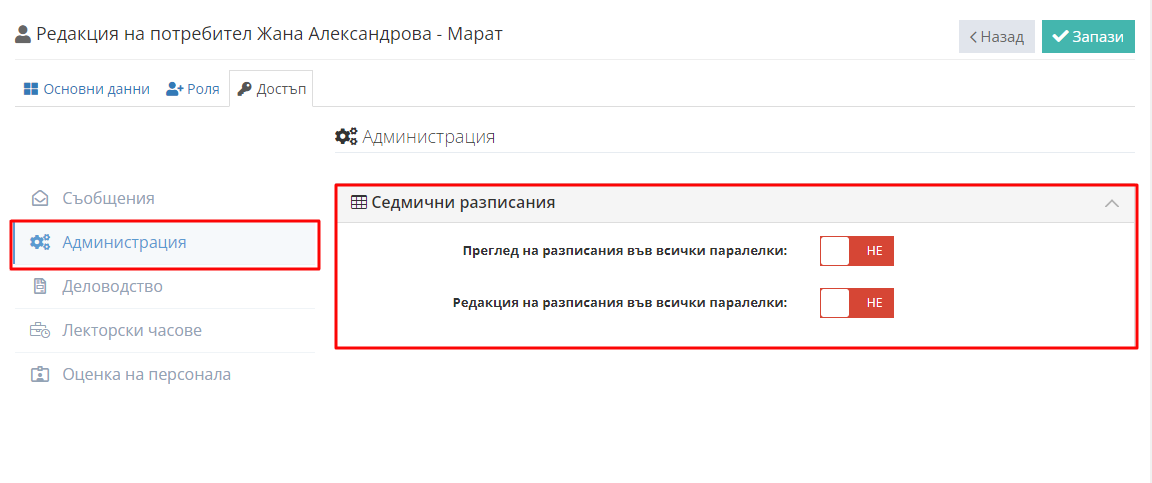
Task: Click label Редакция на разписания във всички паралелки
Action: point(620,303)
